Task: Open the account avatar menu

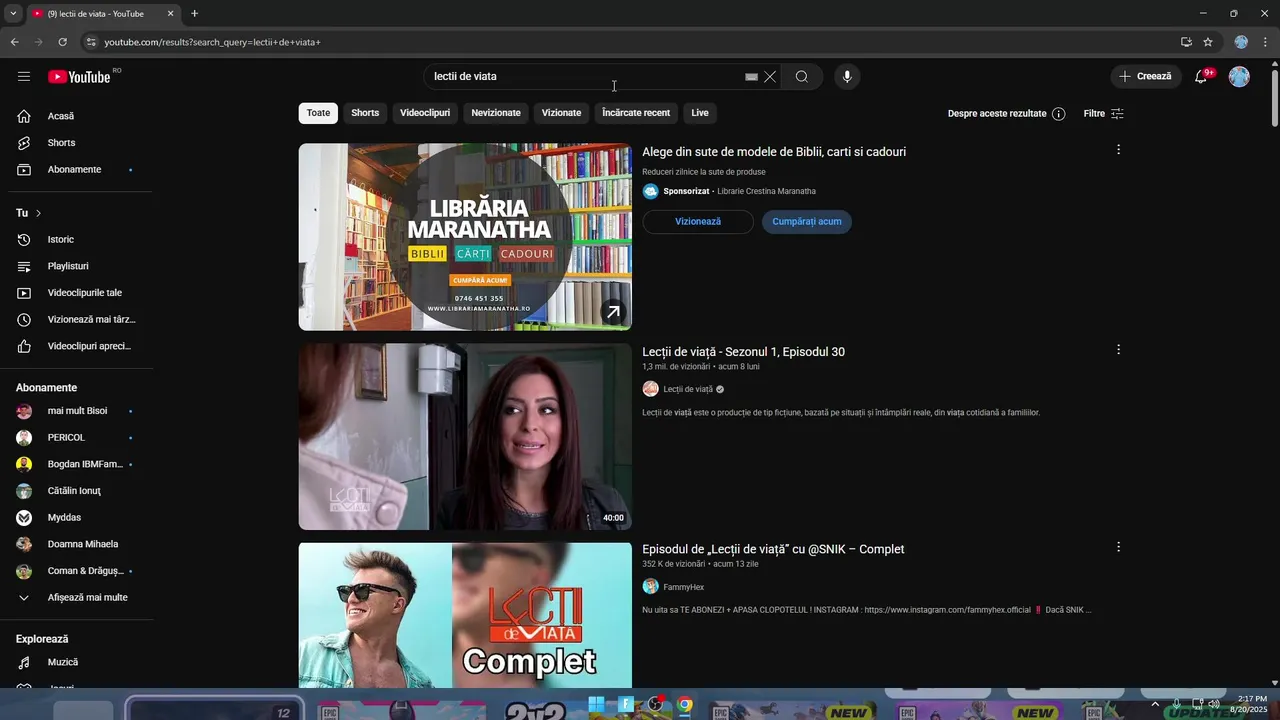Action: point(1239,77)
